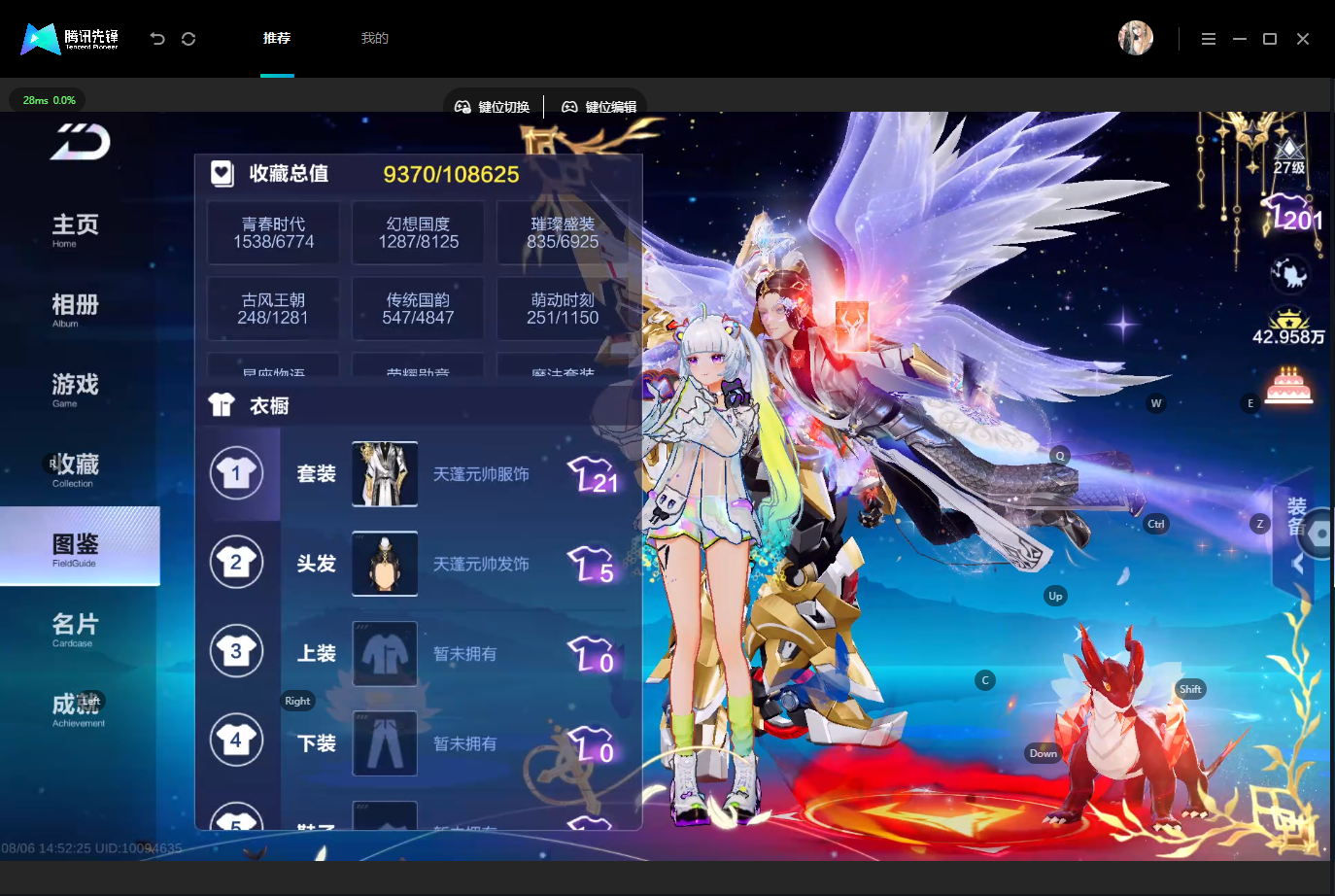
Task: Open the 璀璨盛装 835/6925 collection card
Action: (x=563, y=233)
